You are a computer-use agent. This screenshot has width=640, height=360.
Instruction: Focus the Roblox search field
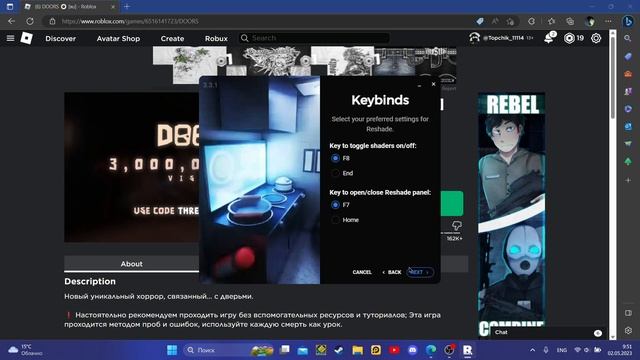pyautogui.click(x=313, y=38)
